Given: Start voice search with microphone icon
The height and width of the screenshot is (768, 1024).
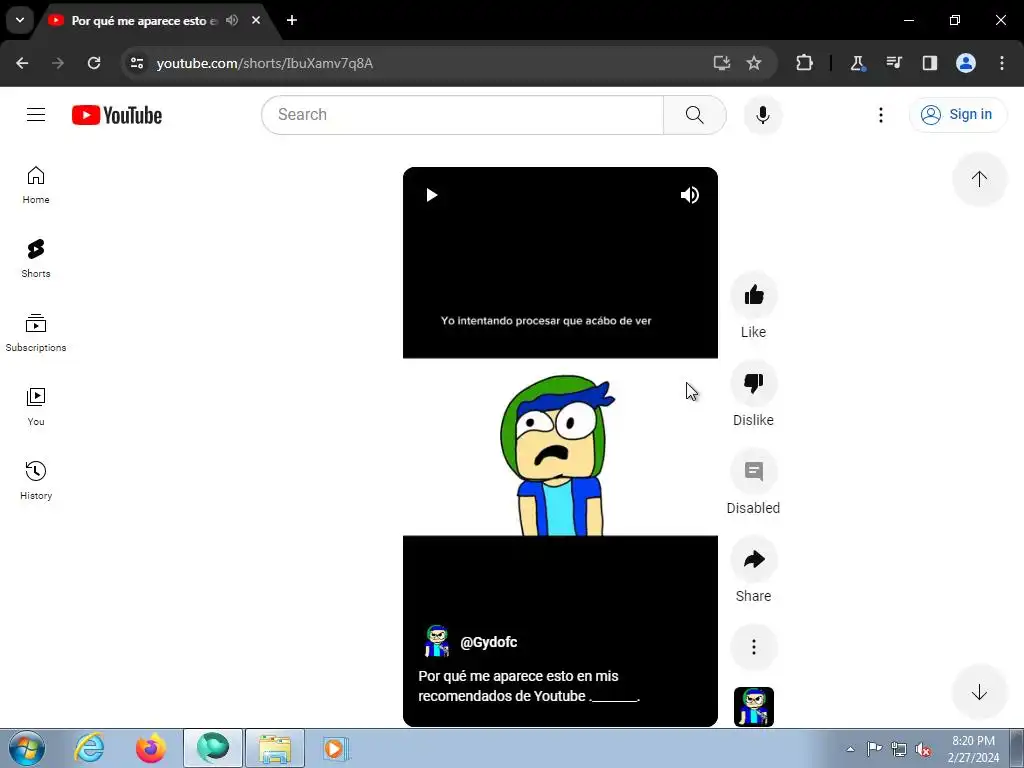Looking at the screenshot, I should pyautogui.click(x=762, y=115).
